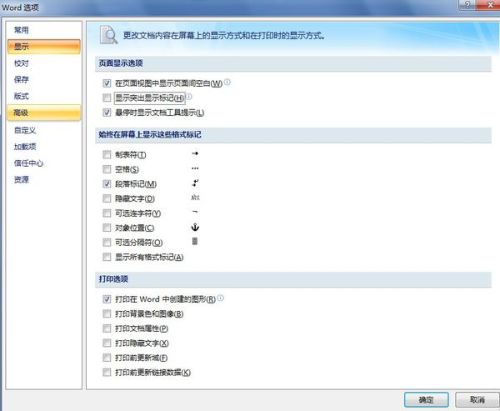
Task: Toggle 在页面视图中显示页面间空白(W) checkbox
Action: coord(107,83)
